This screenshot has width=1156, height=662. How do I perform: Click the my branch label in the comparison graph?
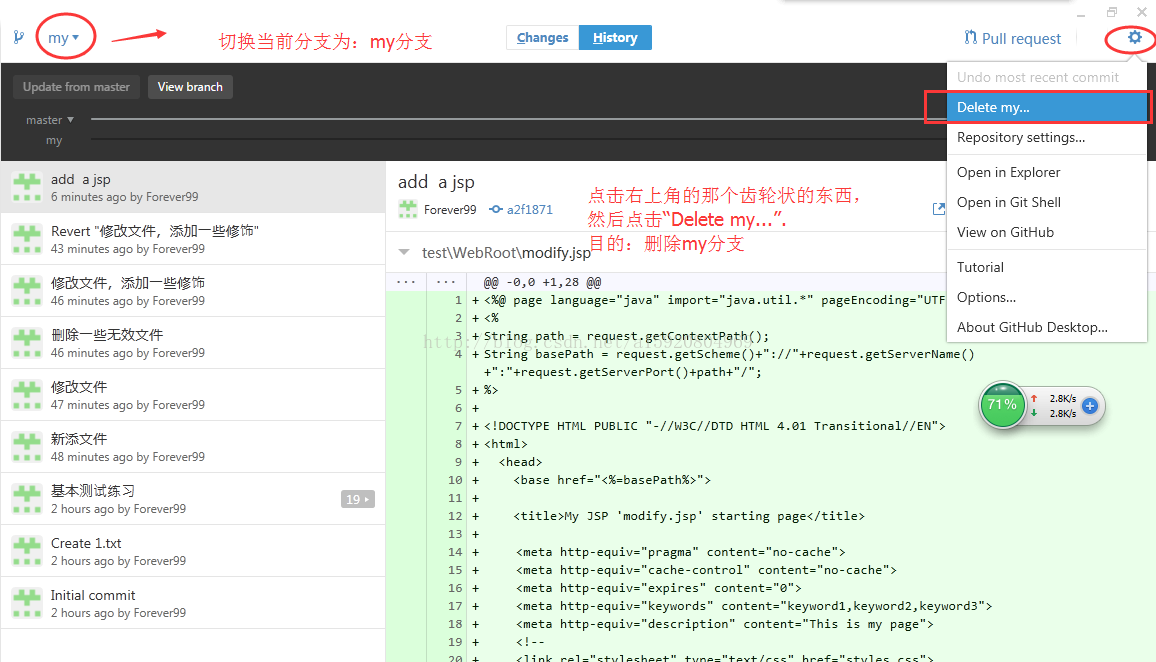[x=54, y=140]
